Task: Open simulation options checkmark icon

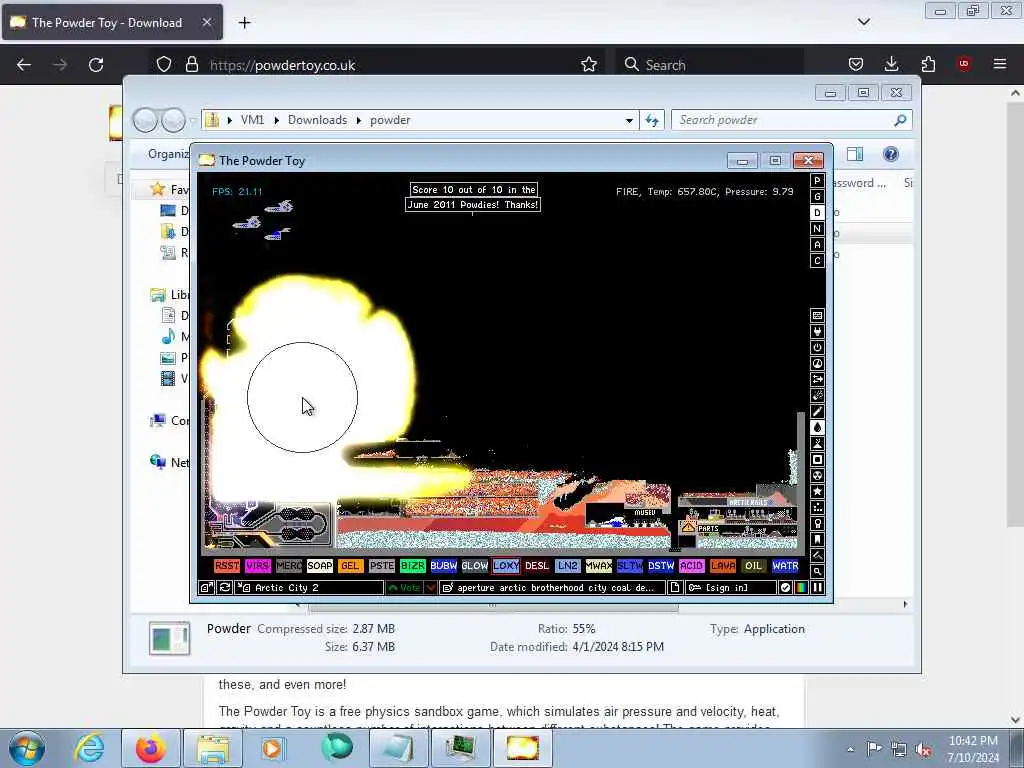Action: (x=785, y=588)
